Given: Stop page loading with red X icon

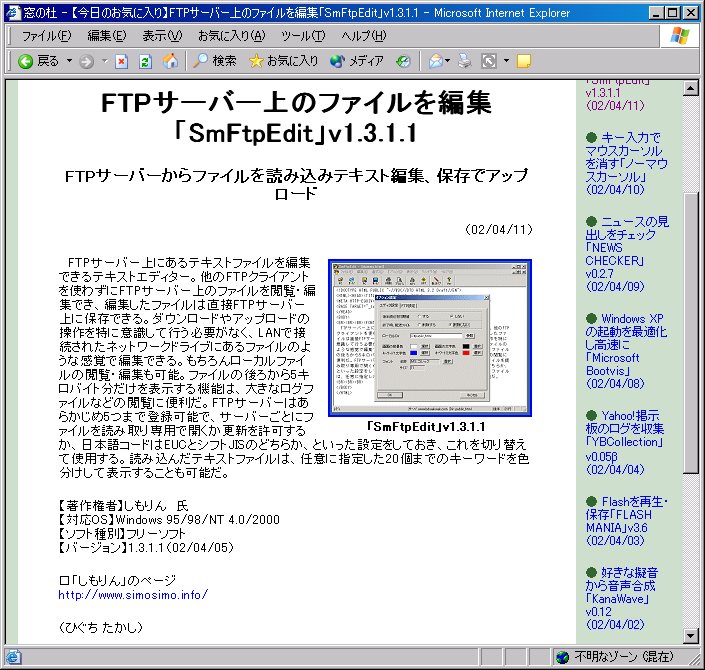Looking at the screenshot, I should tap(121, 61).
